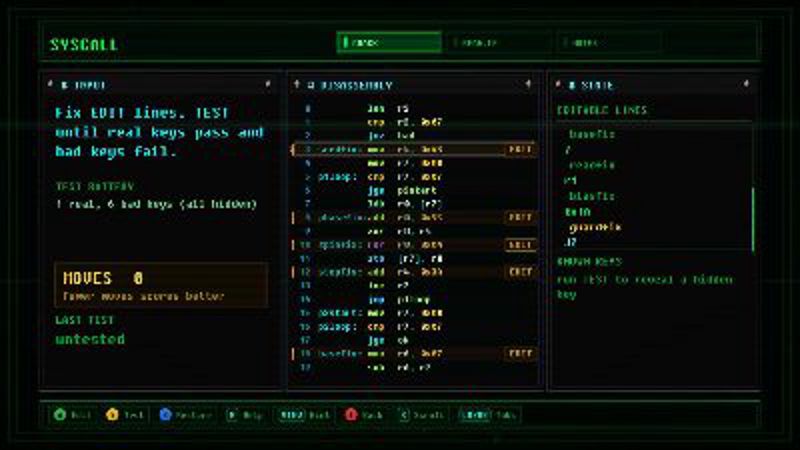Click the yellow pentagon Test icon
The height and width of the screenshot is (450, 800).
tap(112, 414)
